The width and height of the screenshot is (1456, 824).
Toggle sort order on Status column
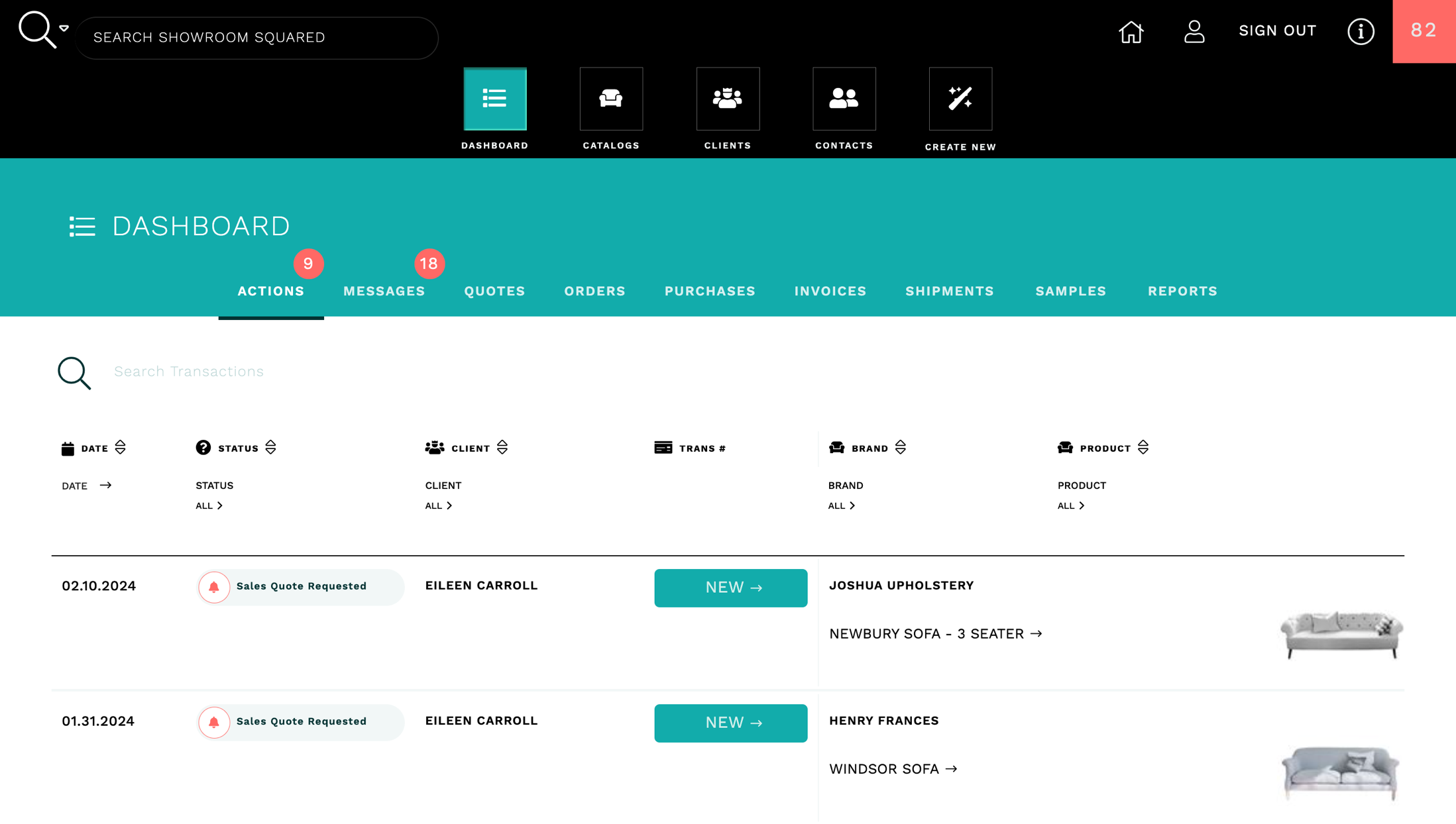tap(270, 448)
